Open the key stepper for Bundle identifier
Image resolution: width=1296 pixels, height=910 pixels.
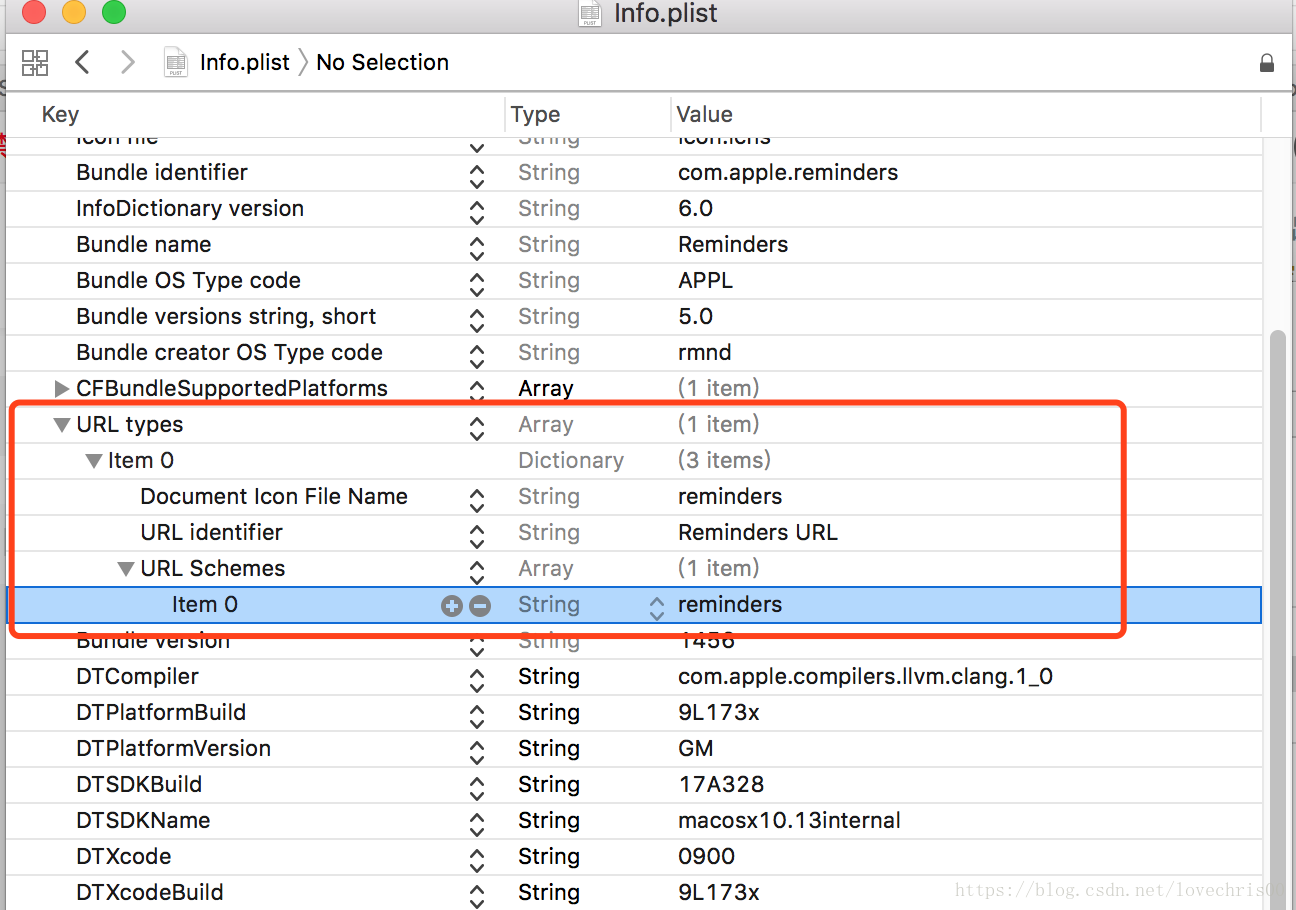pos(477,176)
